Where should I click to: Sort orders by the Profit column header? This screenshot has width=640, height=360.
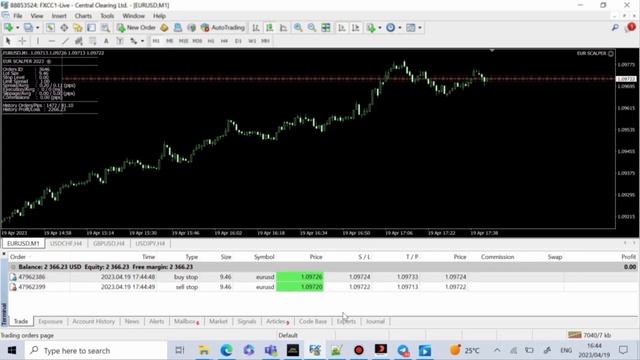628,257
